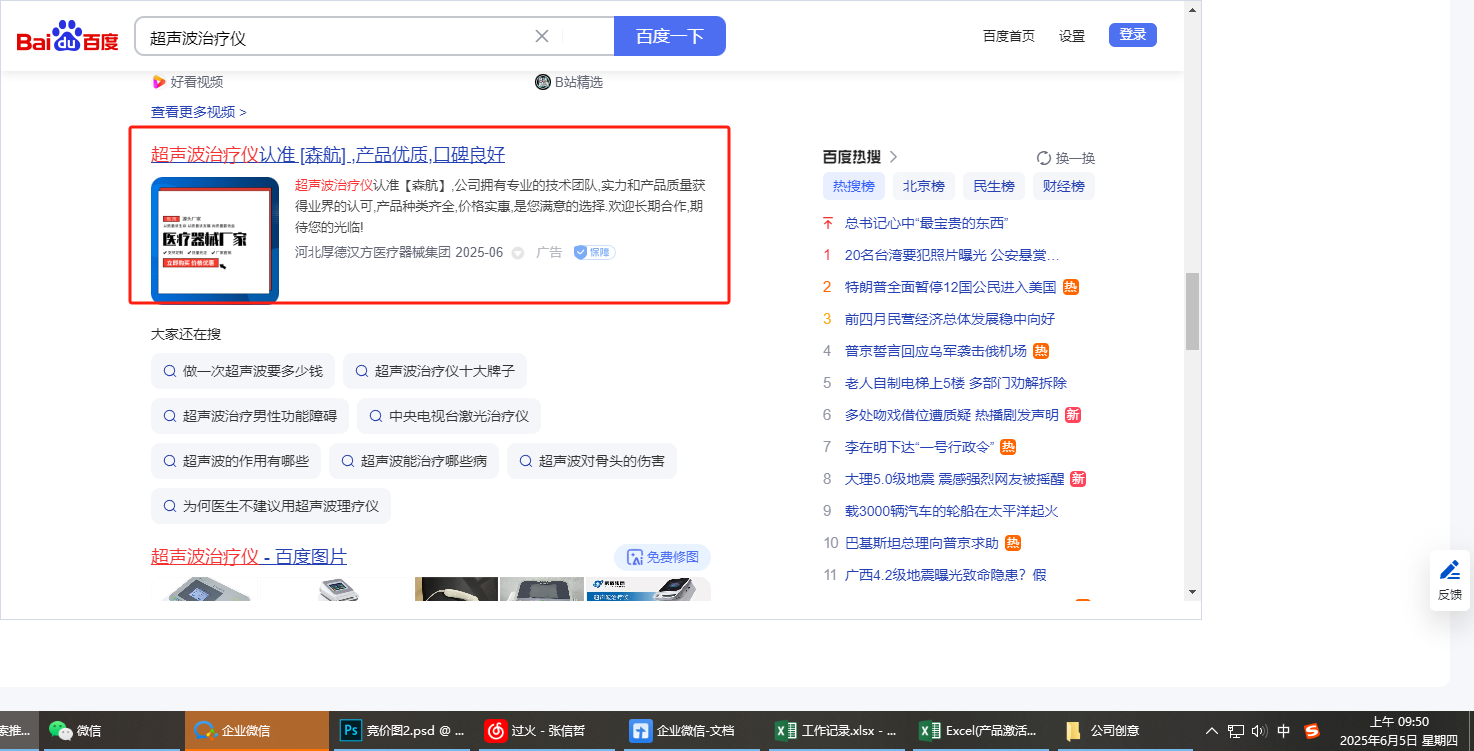Click the 医疗器械厂家 ad thumbnail image
Screen dimensions: 1474x751
(x=215, y=239)
